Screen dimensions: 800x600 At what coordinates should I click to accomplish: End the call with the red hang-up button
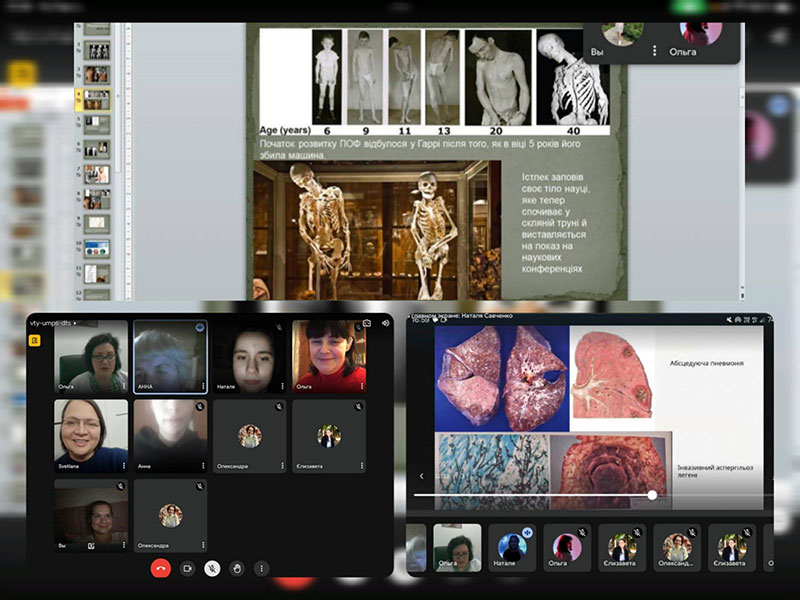coord(160,568)
